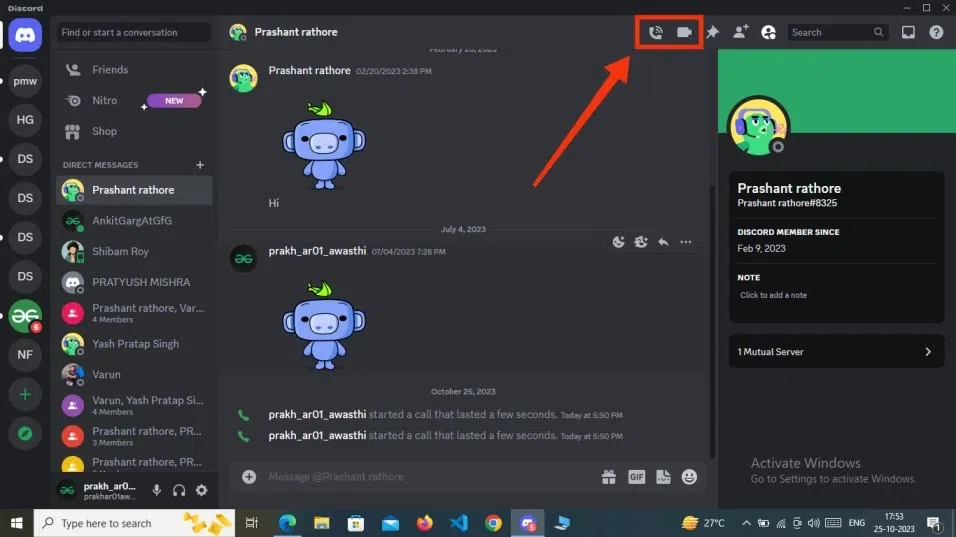The image size is (956, 537).
Task: Open the Nitro page
Action: [x=134, y=101]
